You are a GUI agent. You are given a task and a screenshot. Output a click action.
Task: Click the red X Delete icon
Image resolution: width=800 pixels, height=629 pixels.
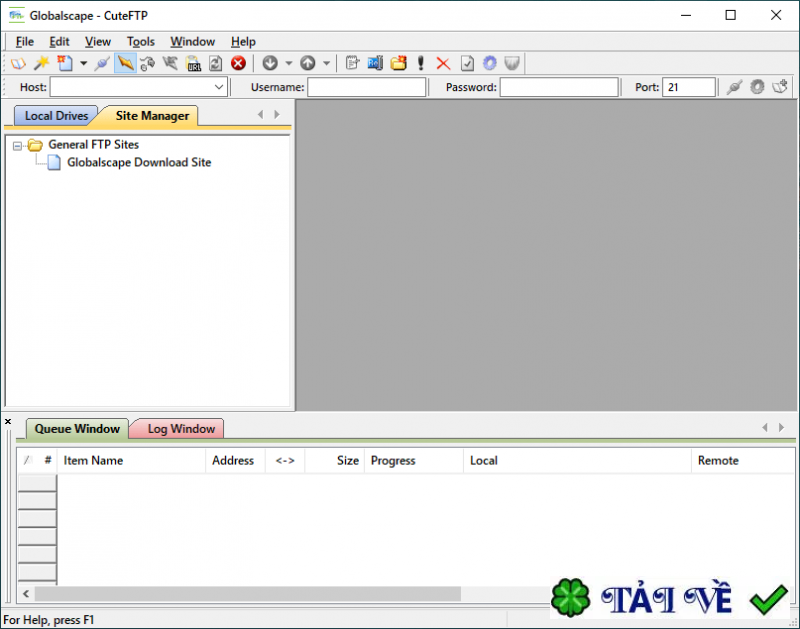443,63
